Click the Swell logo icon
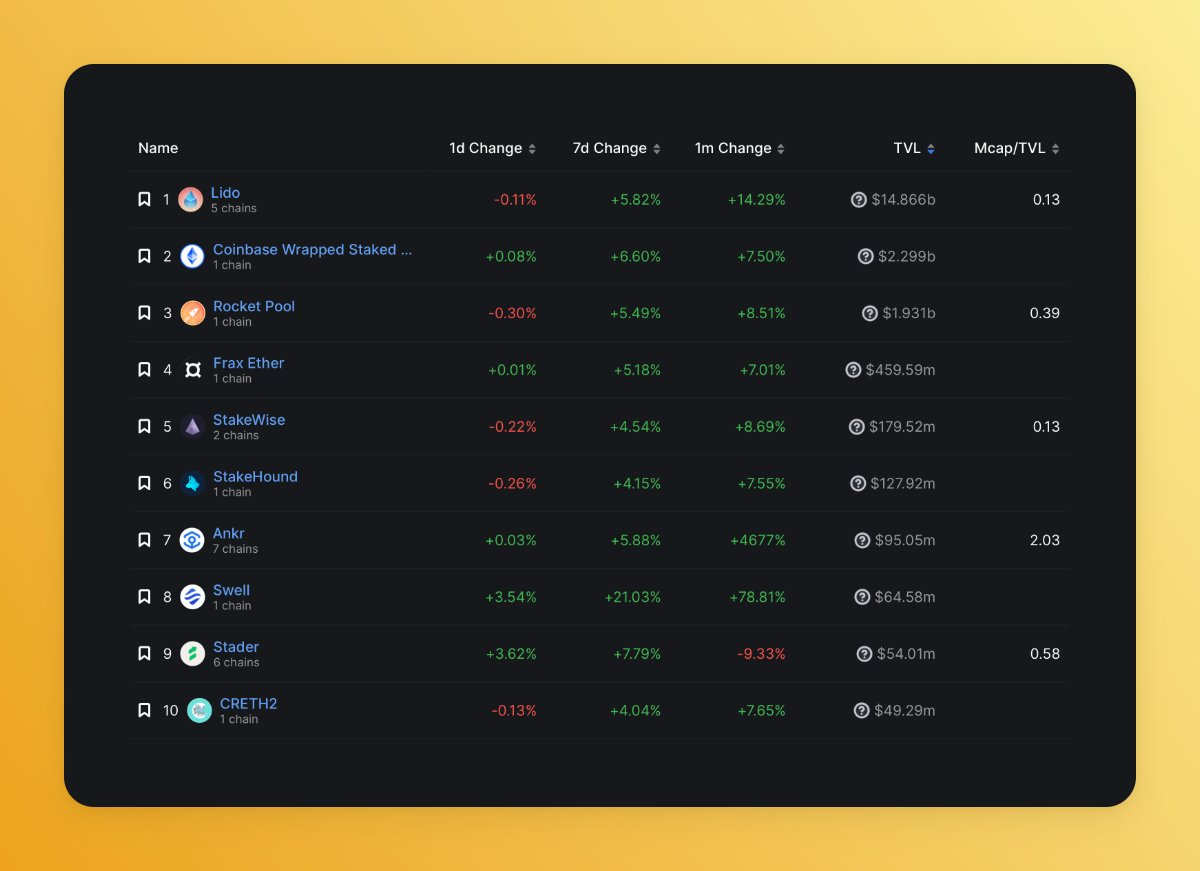This screenshot has width=1200, height=871. (192, 597)
